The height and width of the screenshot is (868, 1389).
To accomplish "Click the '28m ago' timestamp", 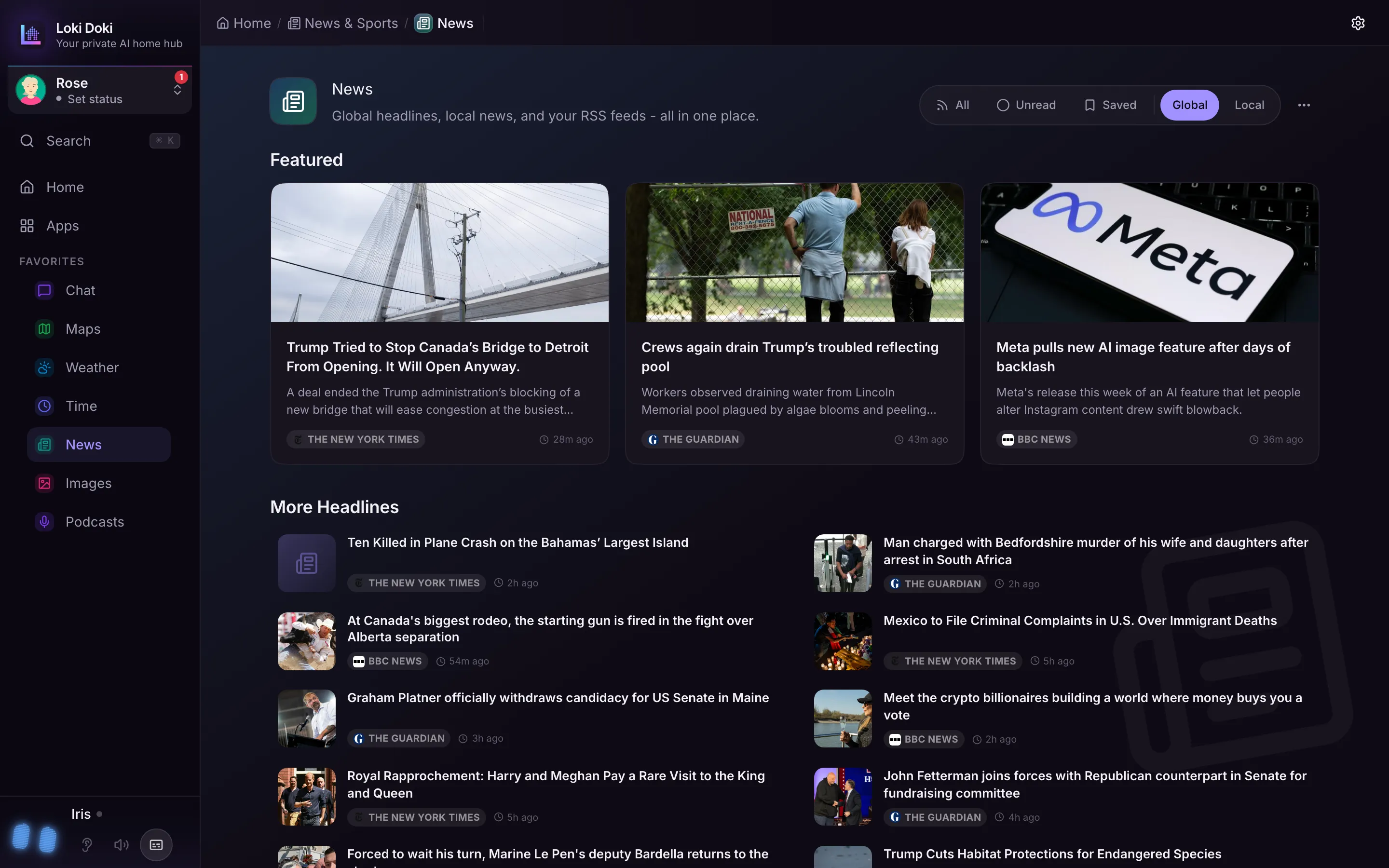I will coord(567,439).
